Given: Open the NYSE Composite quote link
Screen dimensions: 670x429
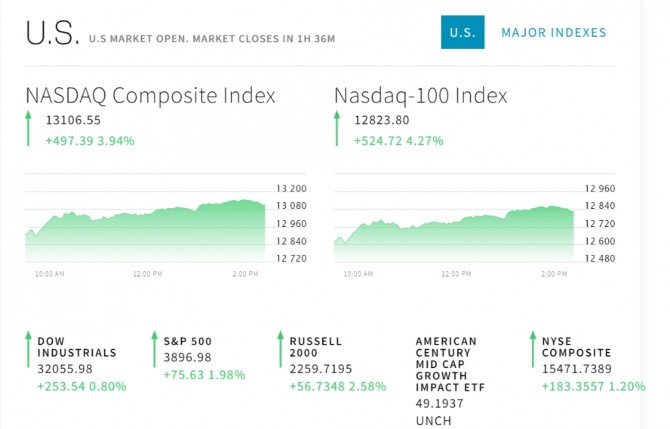Looking at the screenshot, I should click(576, 347).
